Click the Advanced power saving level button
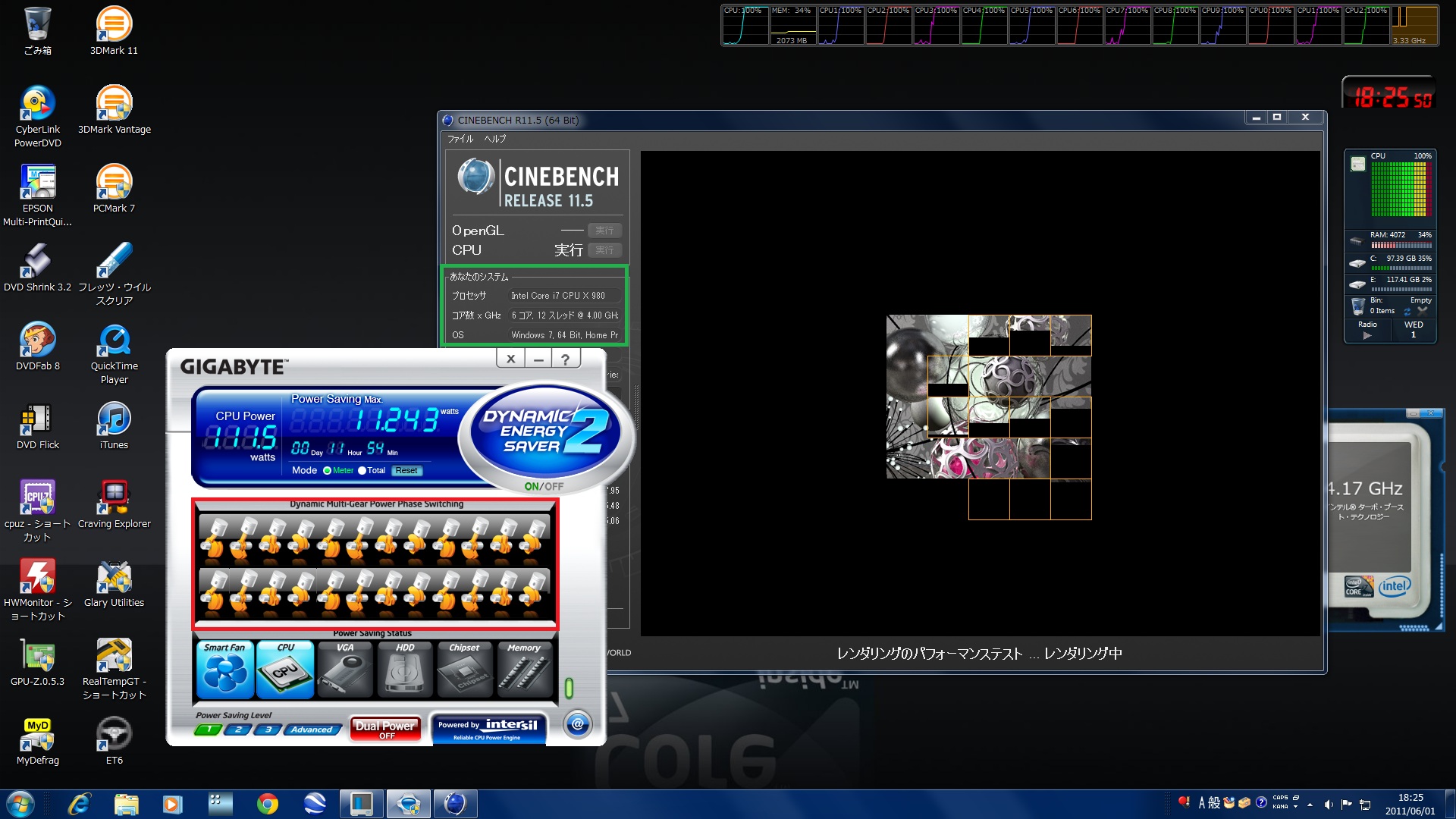 [x=312, y=730]
